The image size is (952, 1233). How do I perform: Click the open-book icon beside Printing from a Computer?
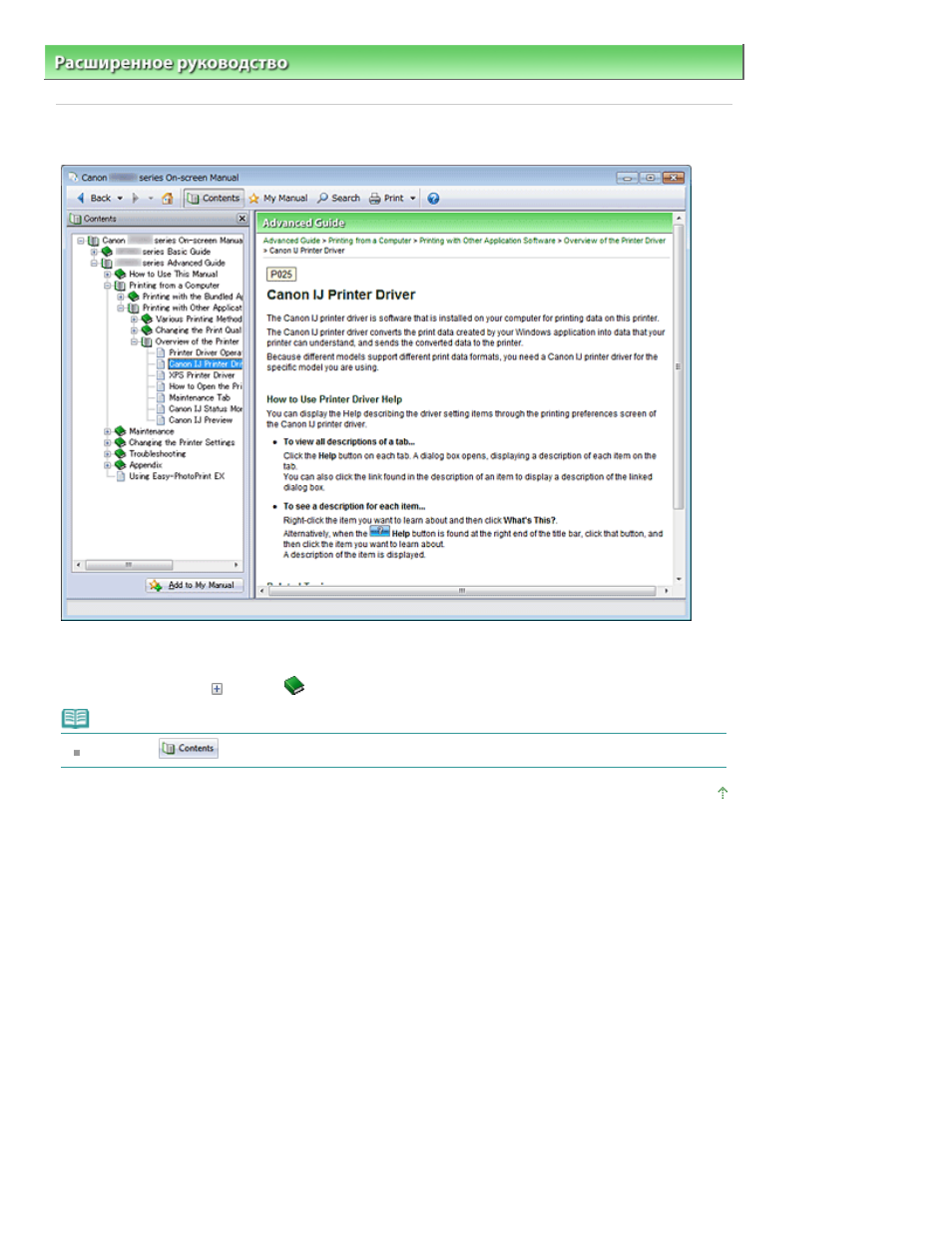click(x=120, y=286)
